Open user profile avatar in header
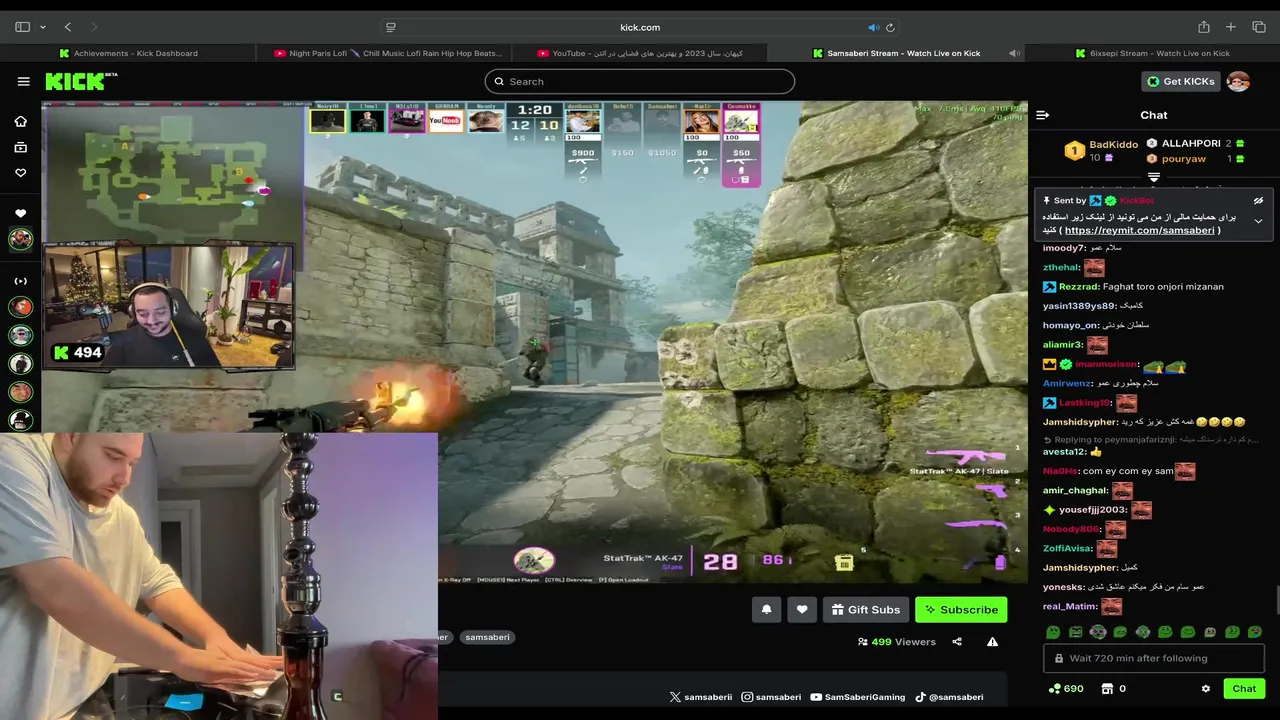1280x720 pixels. tap(1238, 82)
